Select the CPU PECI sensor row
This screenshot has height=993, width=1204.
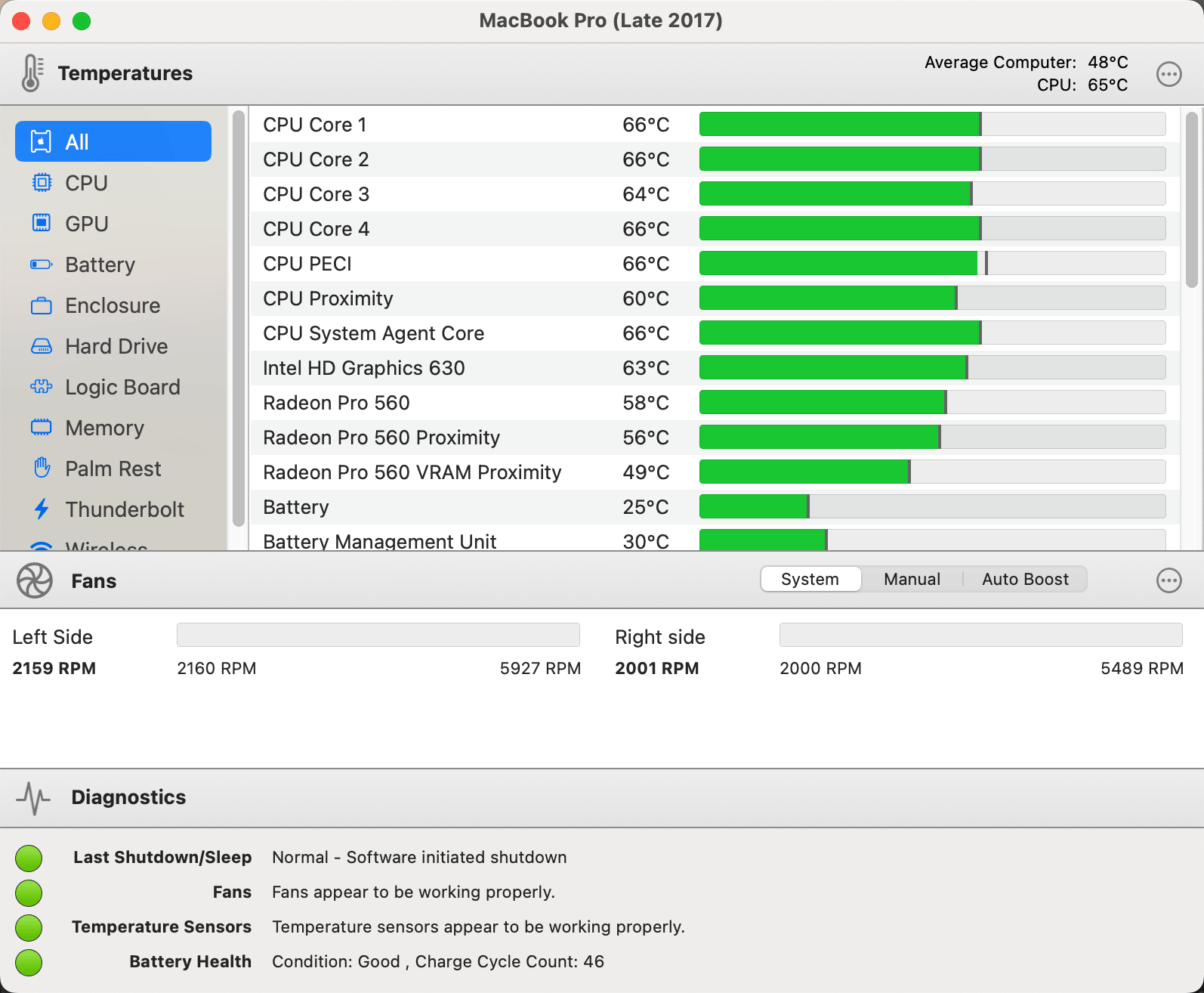click(453, 264)
